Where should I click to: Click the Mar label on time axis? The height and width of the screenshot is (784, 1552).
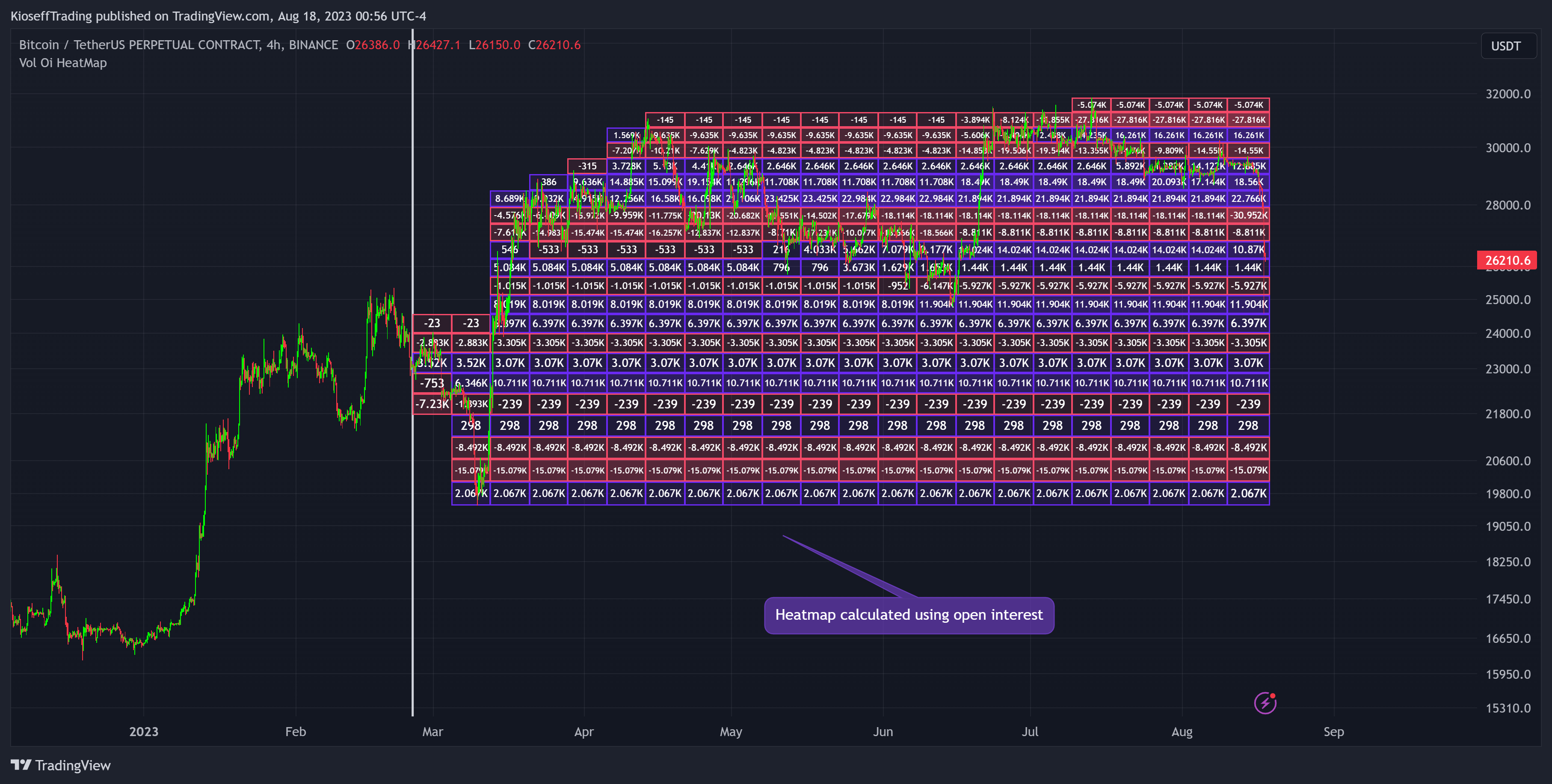432,731
